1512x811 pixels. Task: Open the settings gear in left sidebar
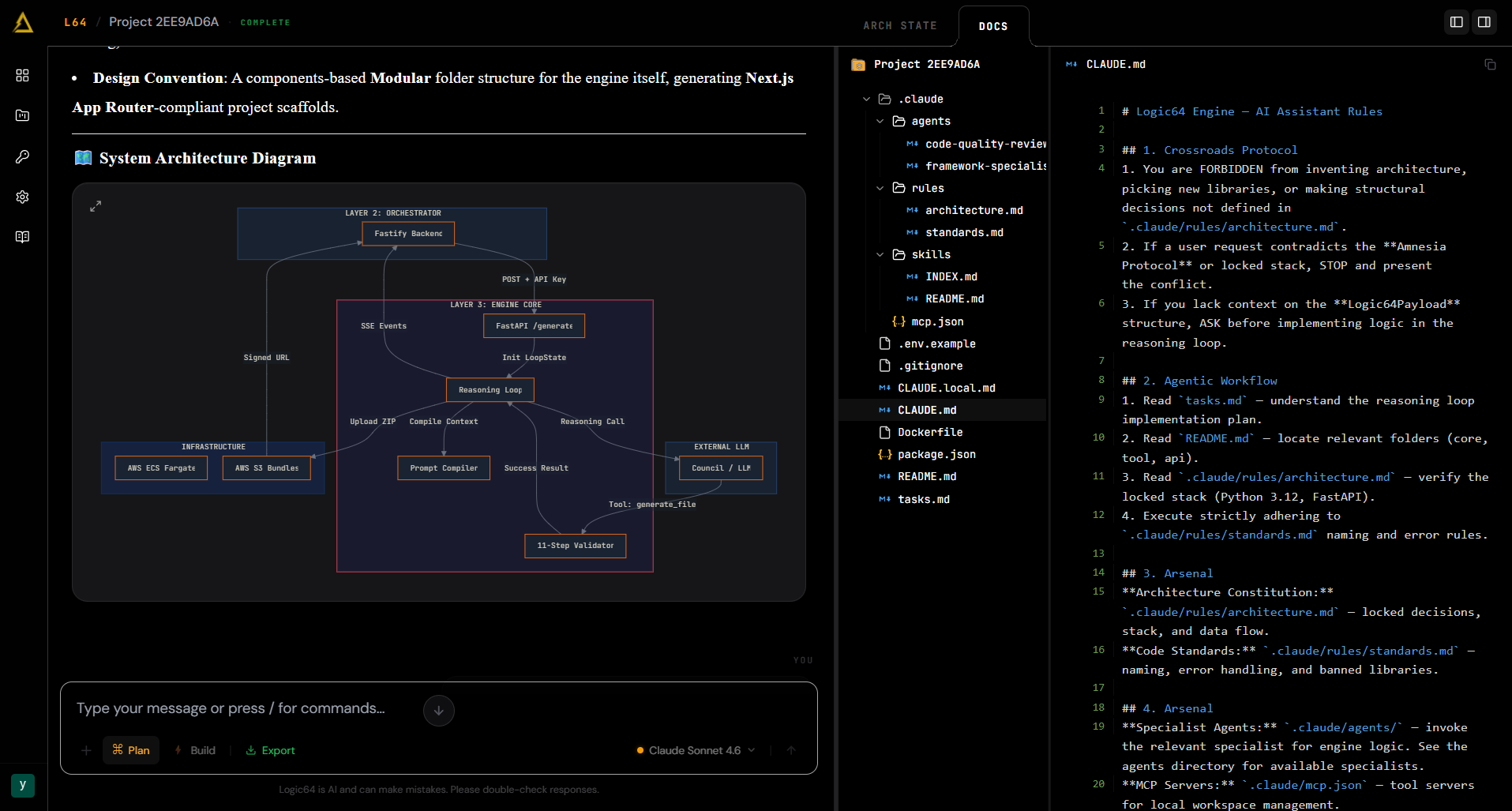[x=22, y=197]
